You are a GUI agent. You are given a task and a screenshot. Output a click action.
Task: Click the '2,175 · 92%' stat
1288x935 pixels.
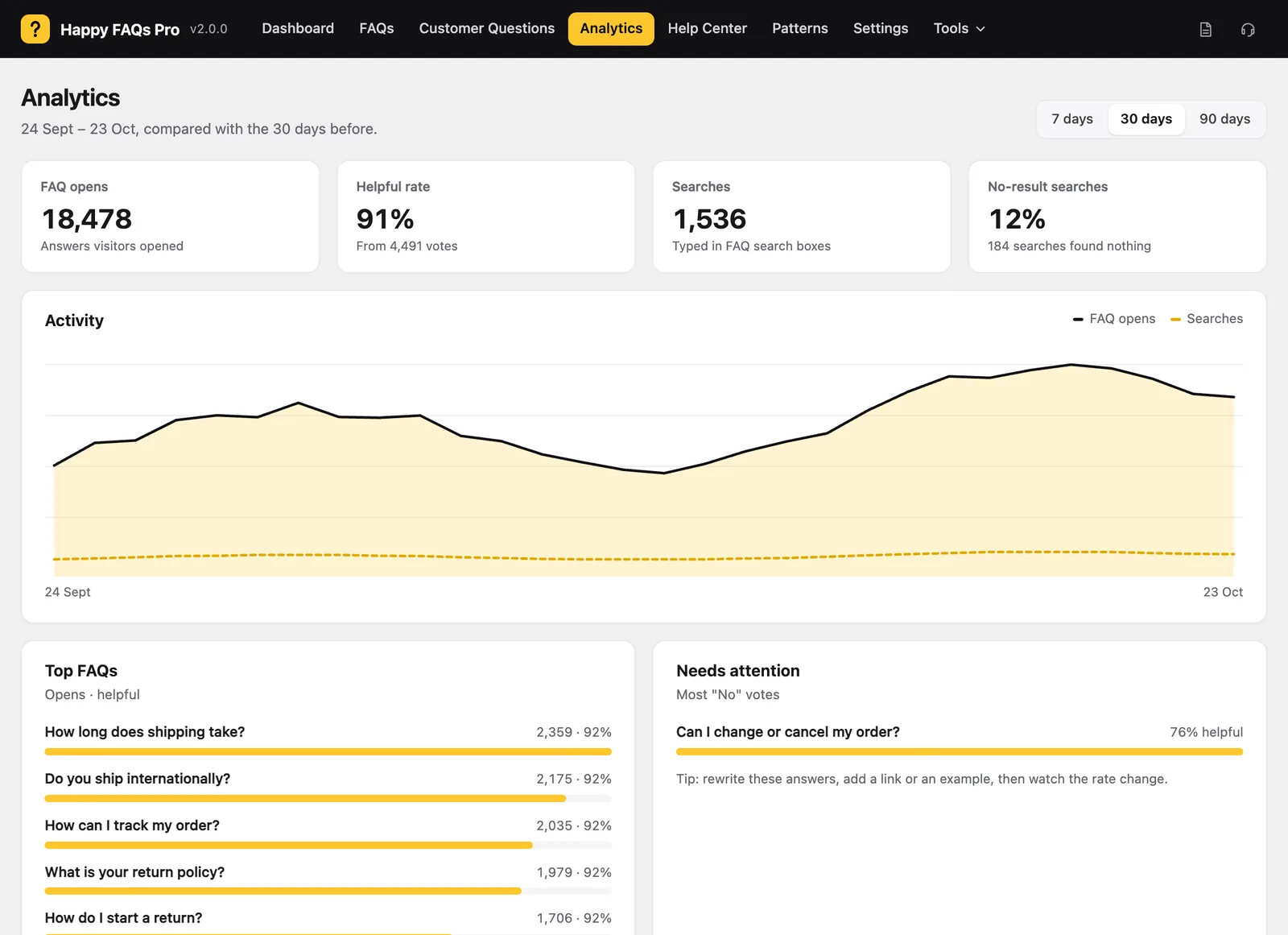click(x=574, y=779)
